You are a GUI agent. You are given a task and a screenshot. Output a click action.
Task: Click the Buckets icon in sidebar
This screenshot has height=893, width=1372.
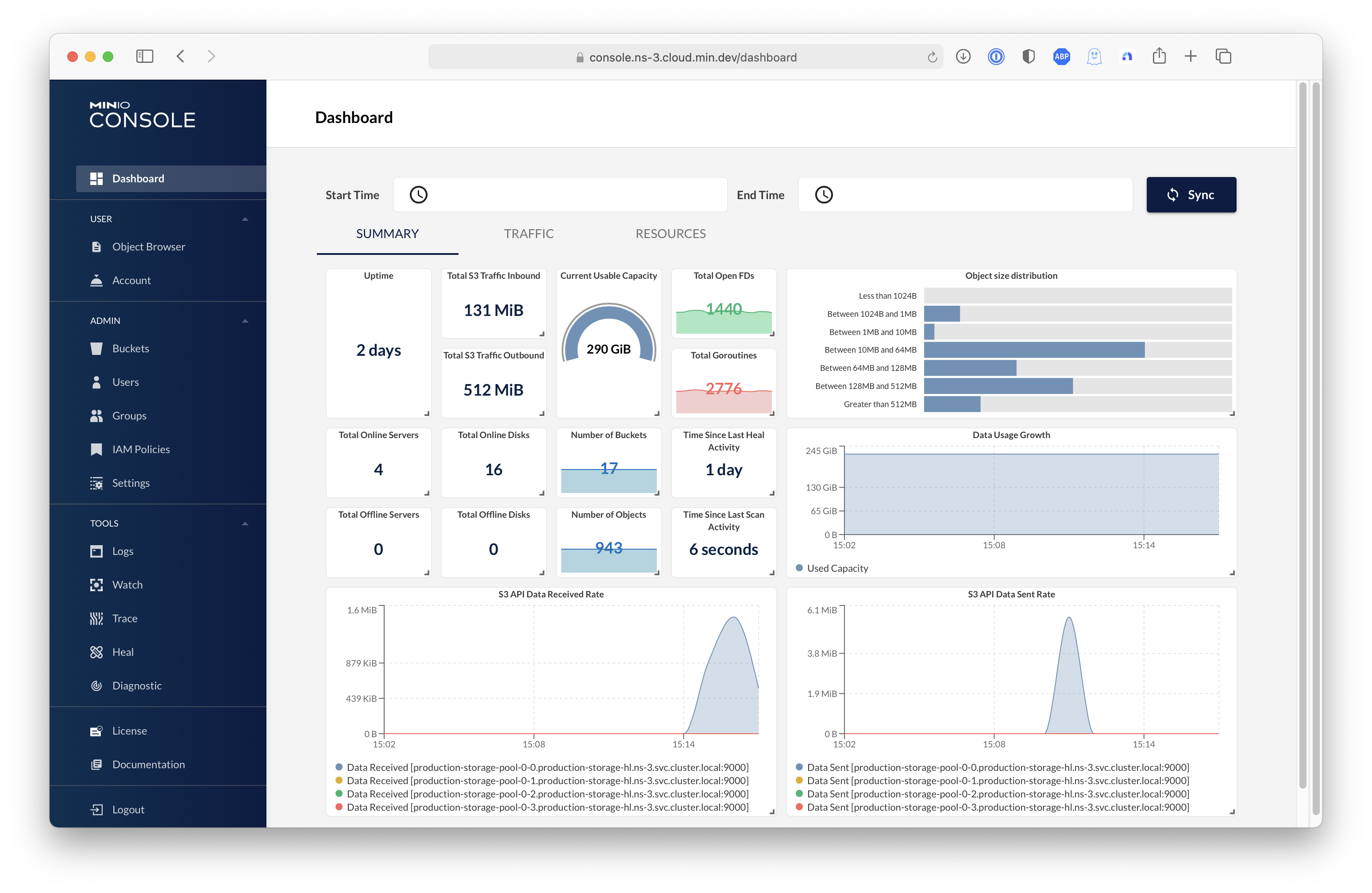point(96,348)
